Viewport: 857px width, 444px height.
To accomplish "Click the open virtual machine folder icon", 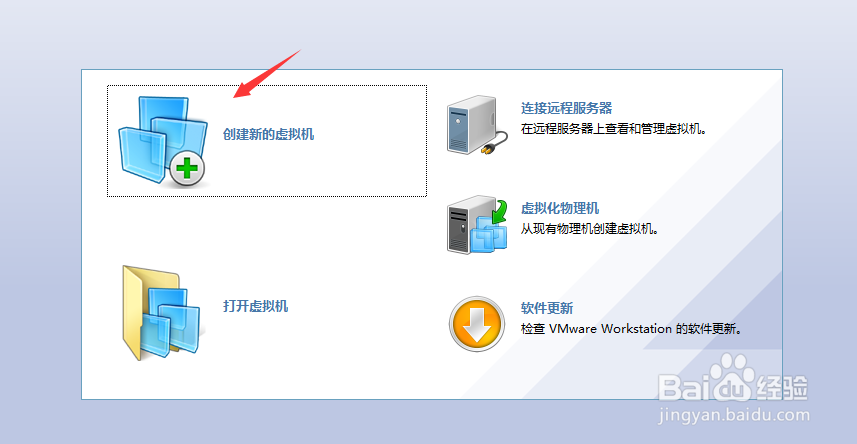I will [x=161, y=313].
